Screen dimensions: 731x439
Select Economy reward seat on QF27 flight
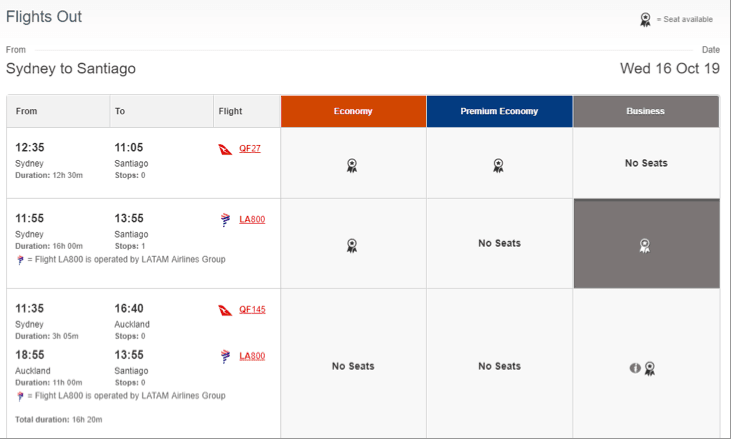[x=352, y=166]
